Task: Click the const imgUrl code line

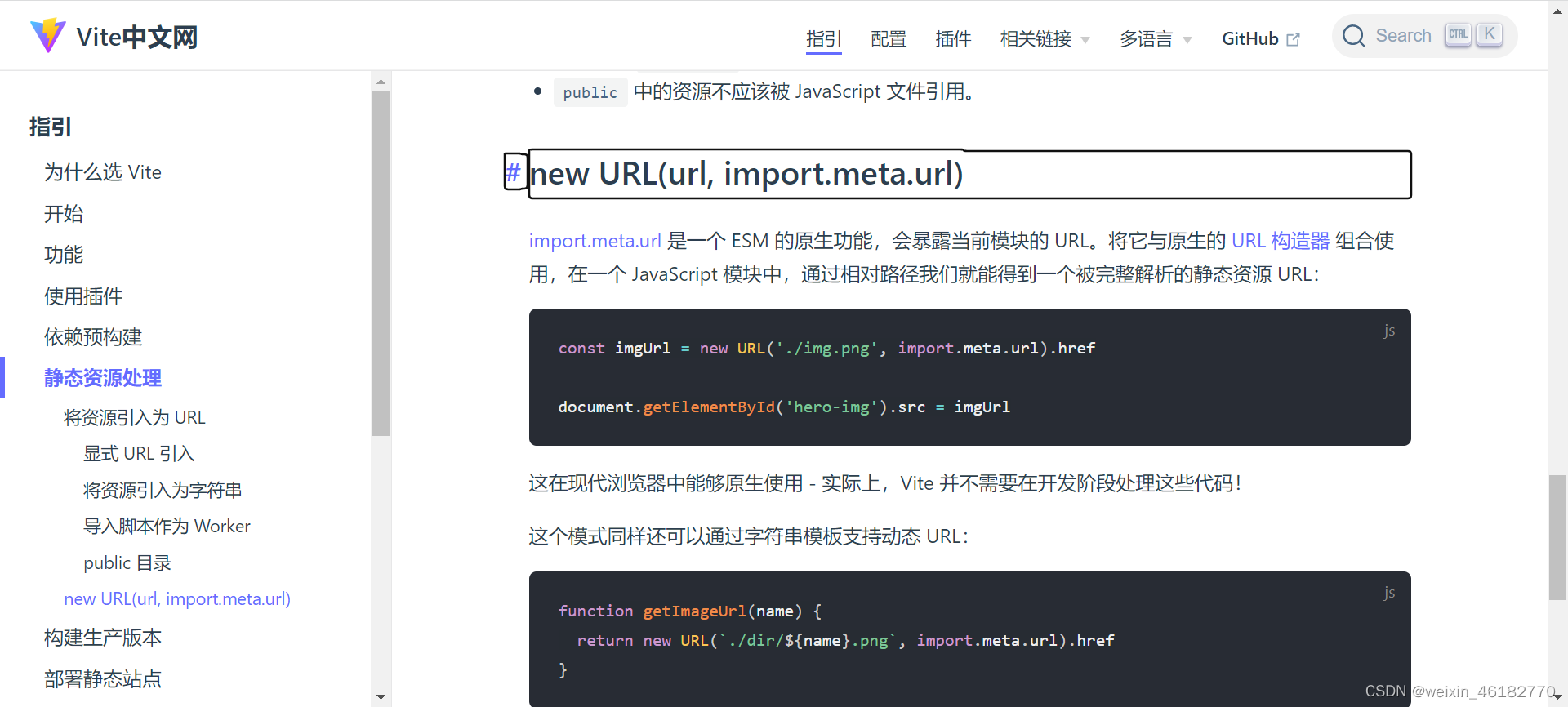Action: coord(826,349)
